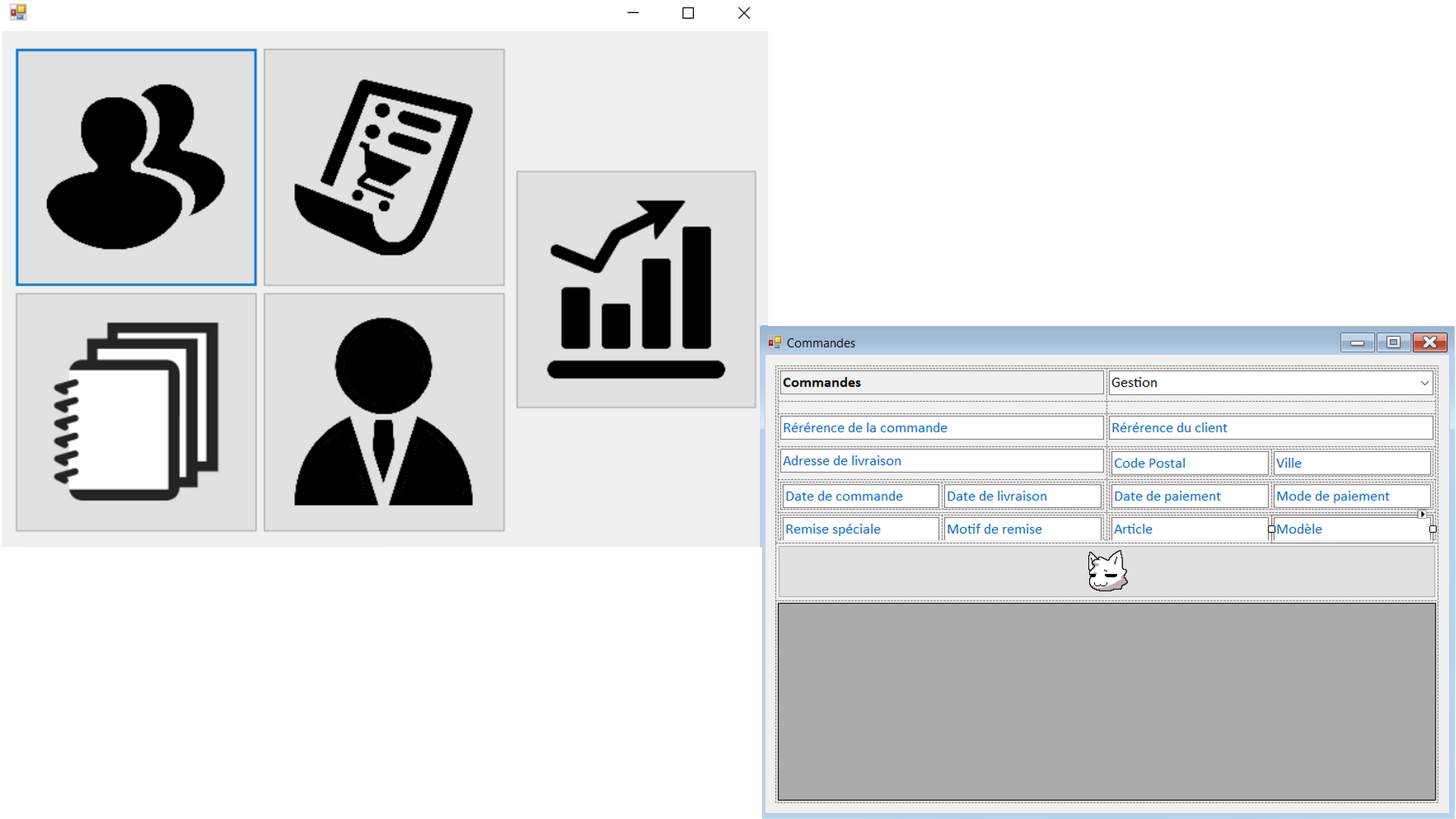Focus the Référence de la commande field
This screenshot has height=819, width=1456.
(x=941, y=428)
